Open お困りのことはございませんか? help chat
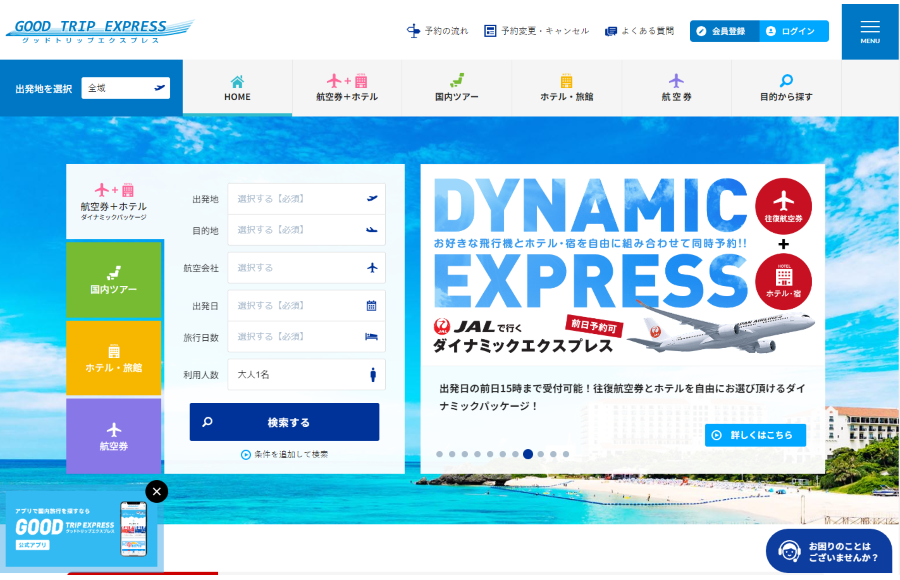The width and height of the screenshot is (900, 580). (829, 551)
